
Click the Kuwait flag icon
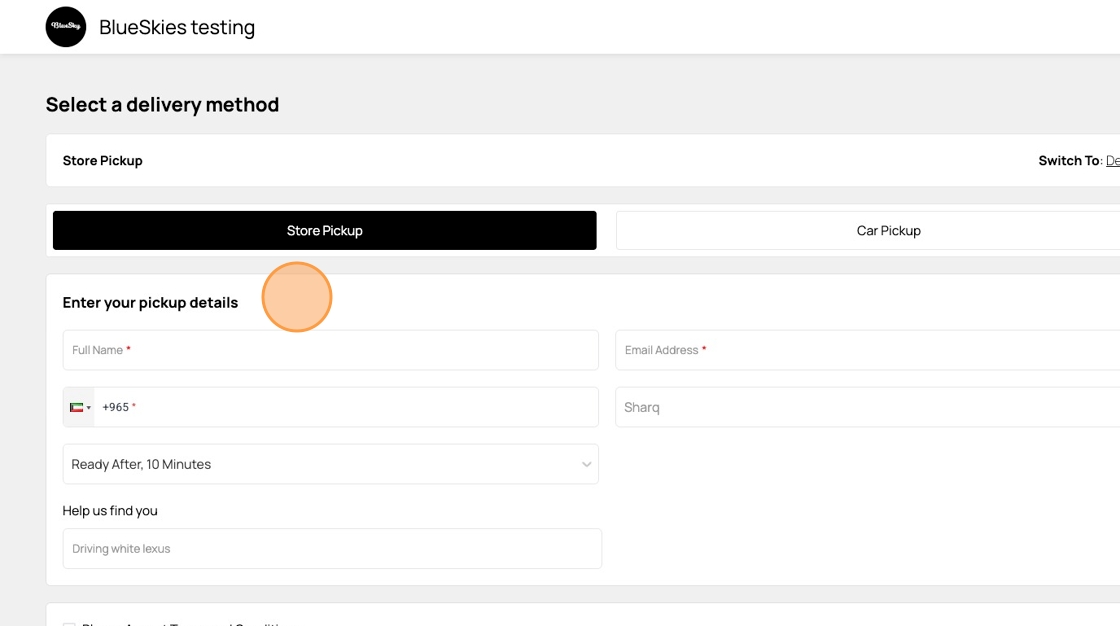click(76, 407)
